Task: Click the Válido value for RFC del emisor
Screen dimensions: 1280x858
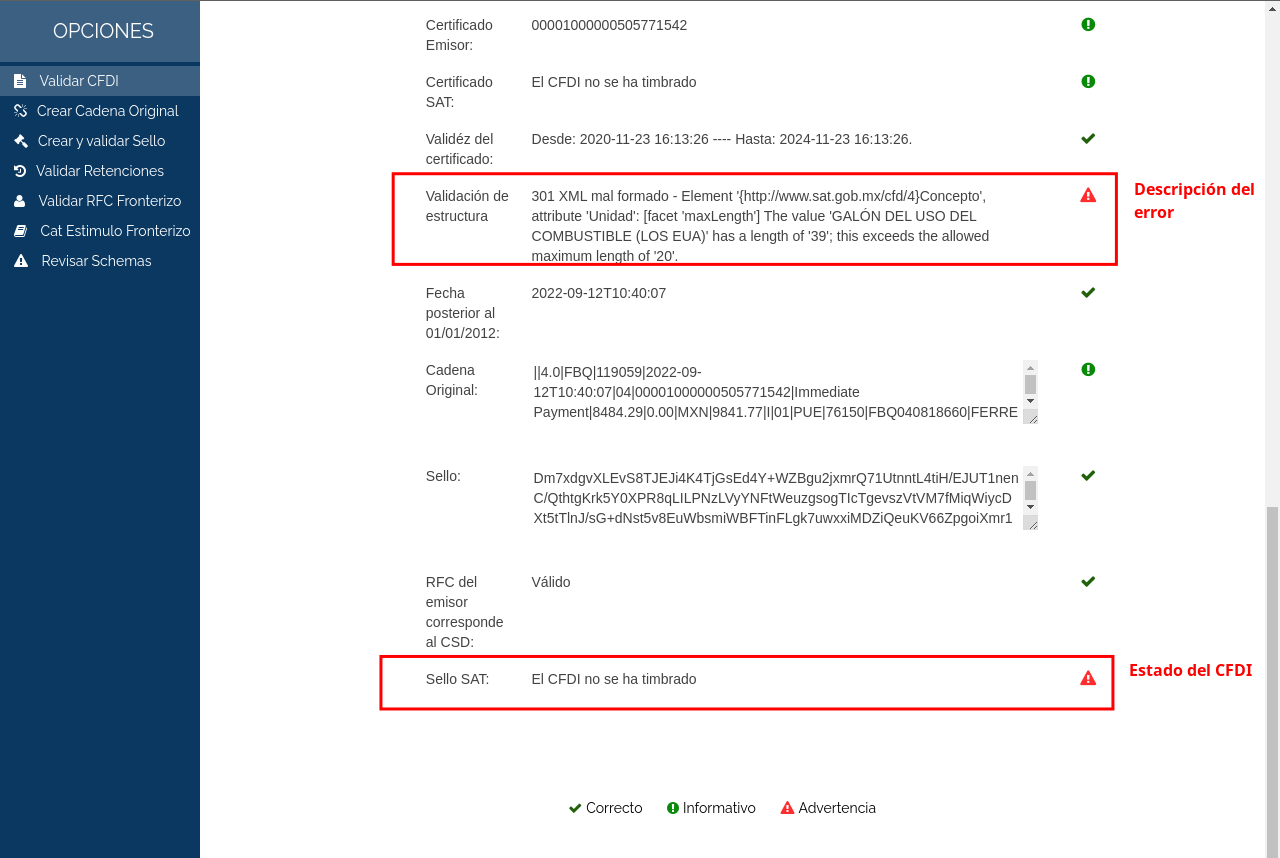Action: (551, 582)
